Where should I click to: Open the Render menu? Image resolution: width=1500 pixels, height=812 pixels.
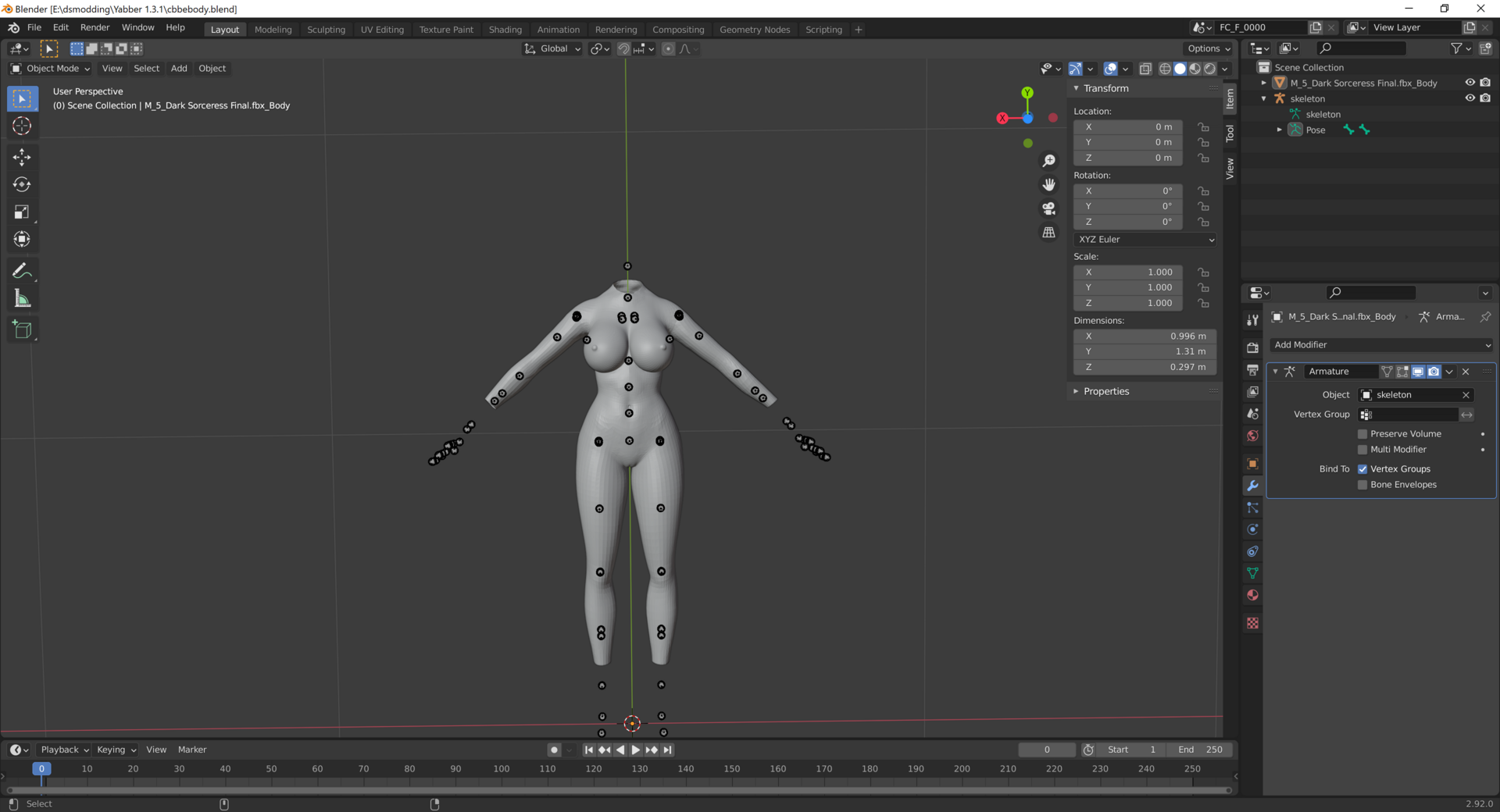(95, 27)
